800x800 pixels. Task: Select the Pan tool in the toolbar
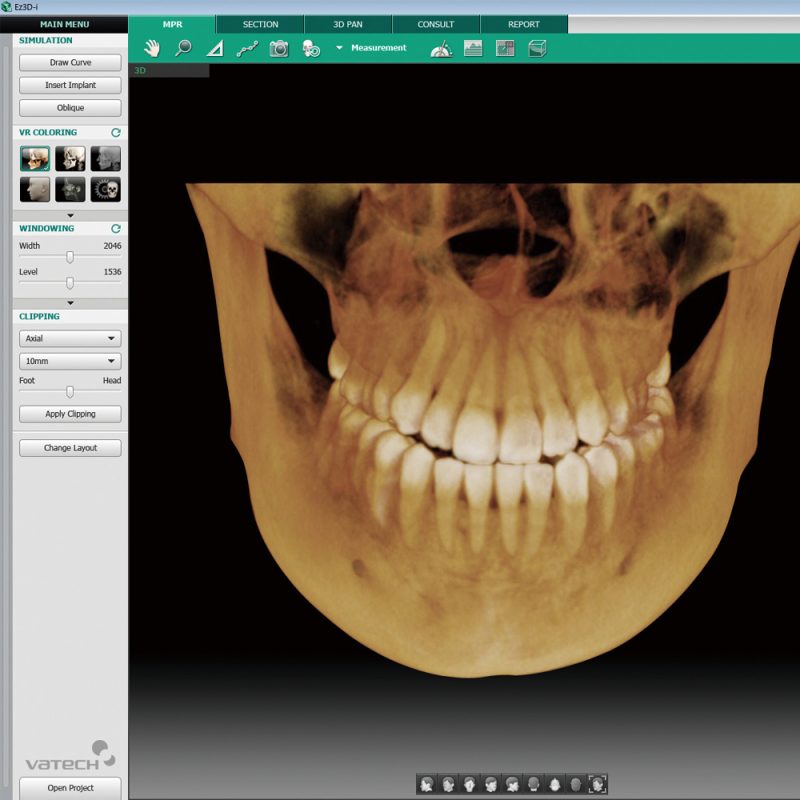152,47
